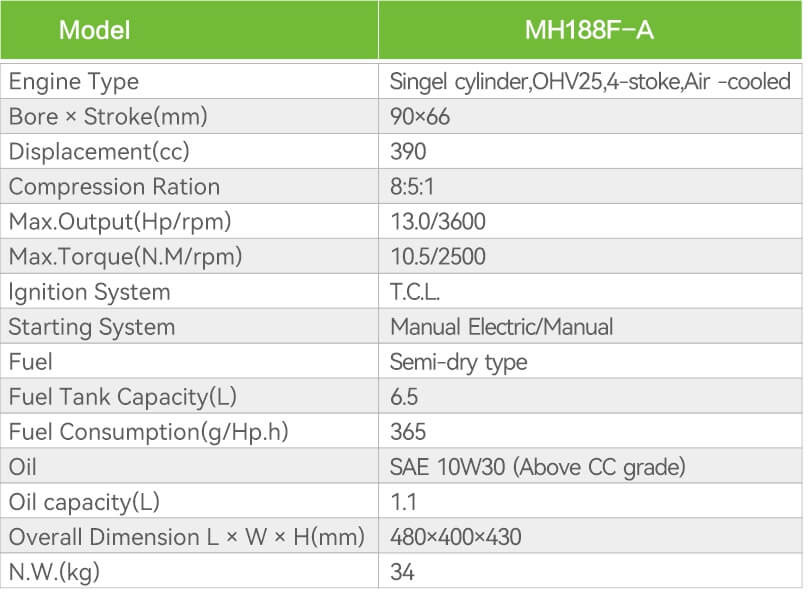Select the Max.Output value 13.0/3600
808x595 pixels.
click(438, 222)
